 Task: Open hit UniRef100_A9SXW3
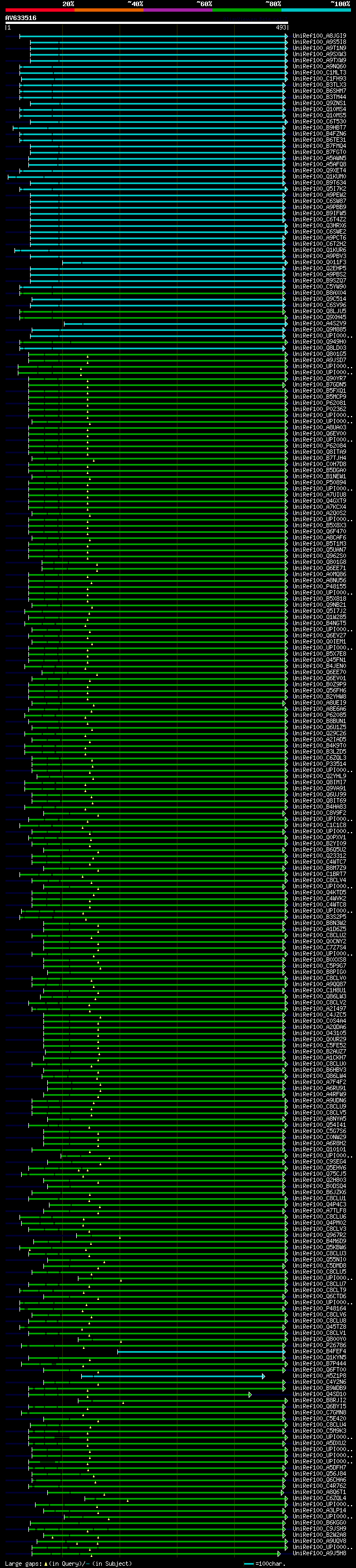(319, 54)
